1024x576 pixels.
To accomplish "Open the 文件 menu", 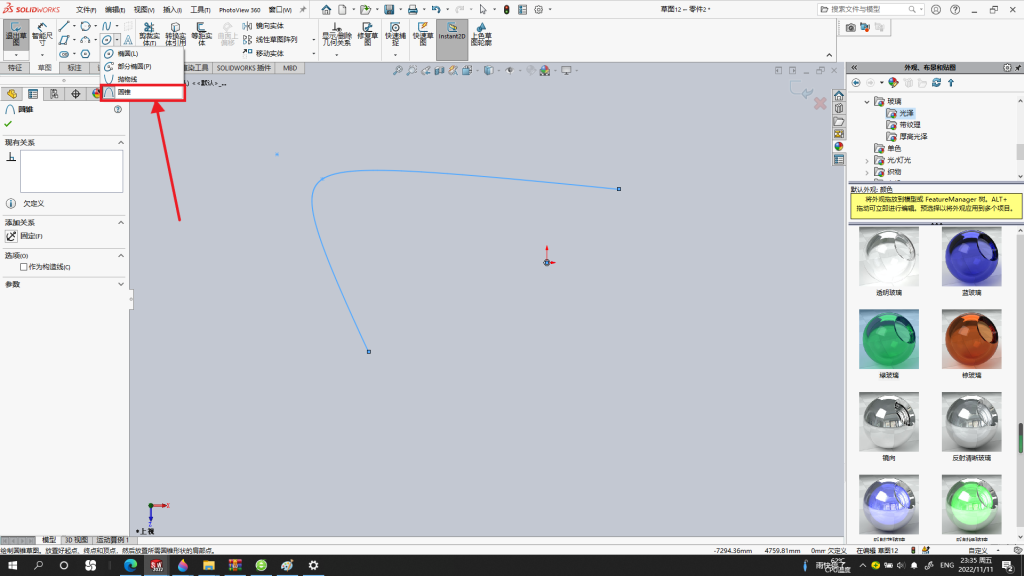I will (x=86, y=10).
